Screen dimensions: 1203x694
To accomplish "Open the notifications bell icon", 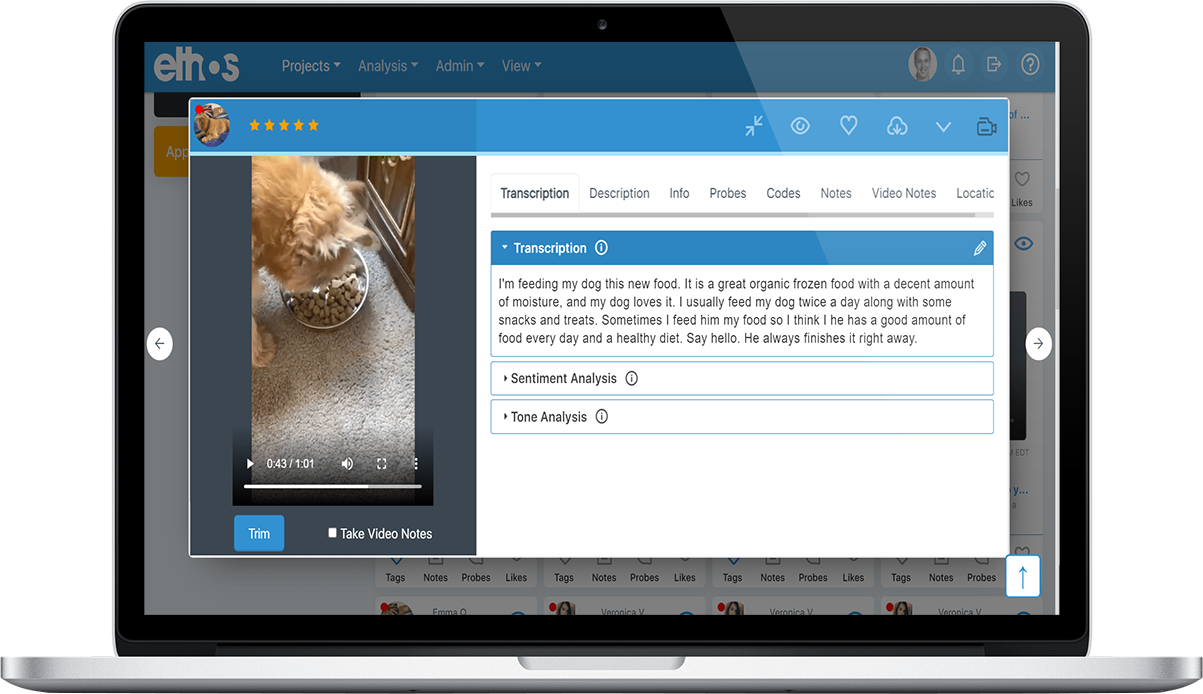I will click(x=958, y=64).
